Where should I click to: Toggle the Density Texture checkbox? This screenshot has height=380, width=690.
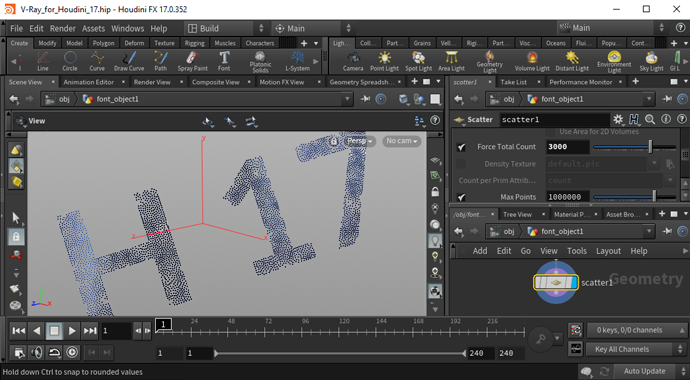tap(461, 164)
